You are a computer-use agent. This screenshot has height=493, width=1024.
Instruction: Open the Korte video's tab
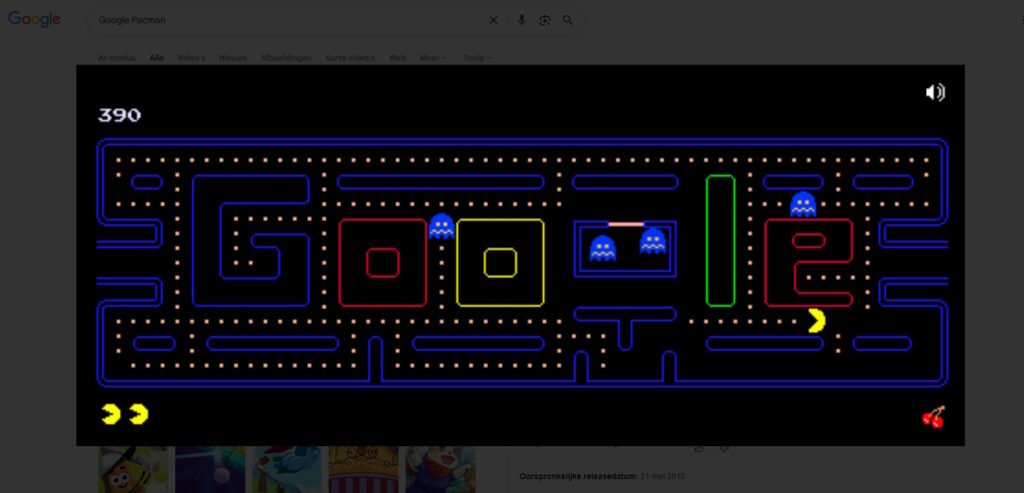pos(350,58)
